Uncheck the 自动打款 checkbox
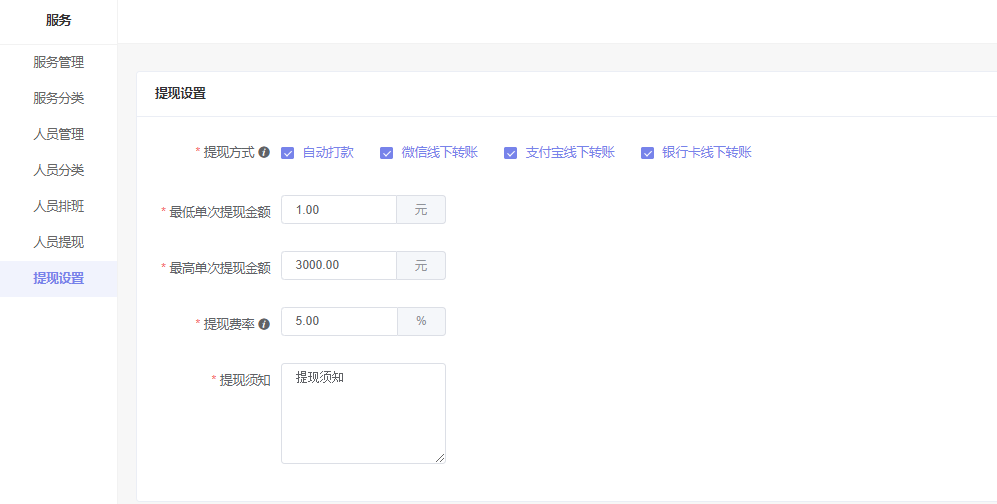 point(287,153)
